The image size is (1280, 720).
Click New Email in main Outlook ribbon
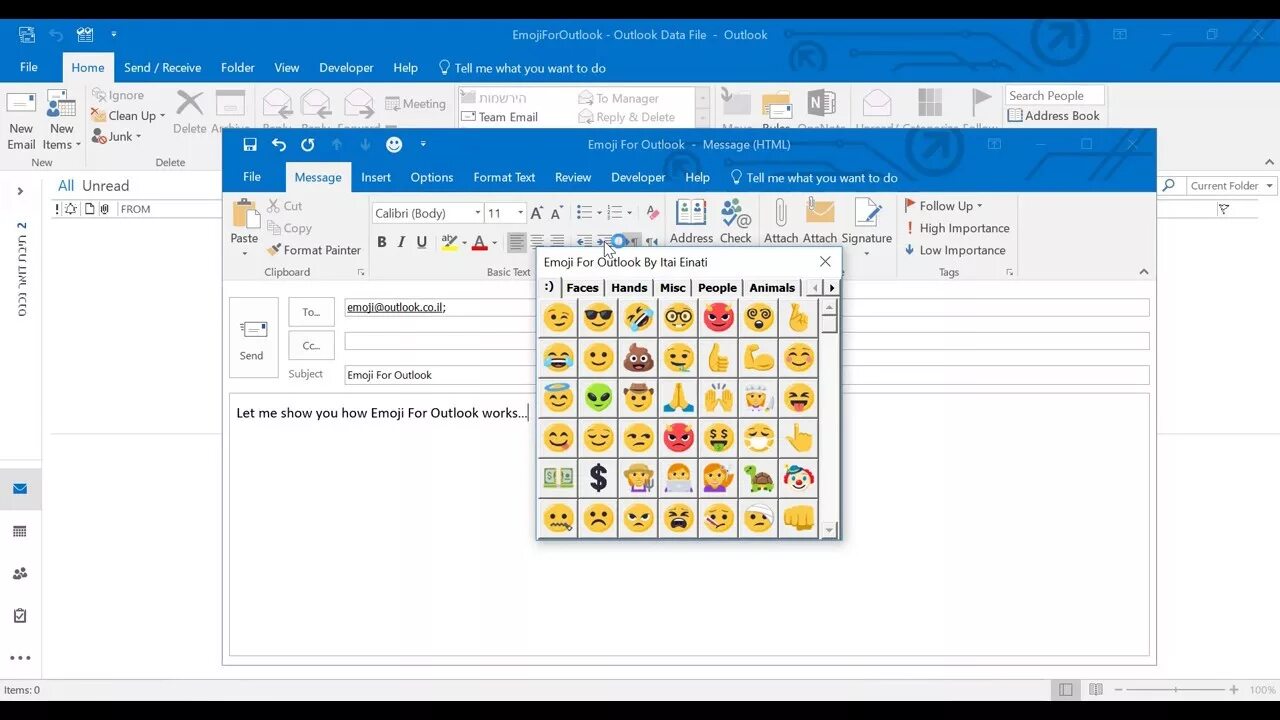[21, 121]
